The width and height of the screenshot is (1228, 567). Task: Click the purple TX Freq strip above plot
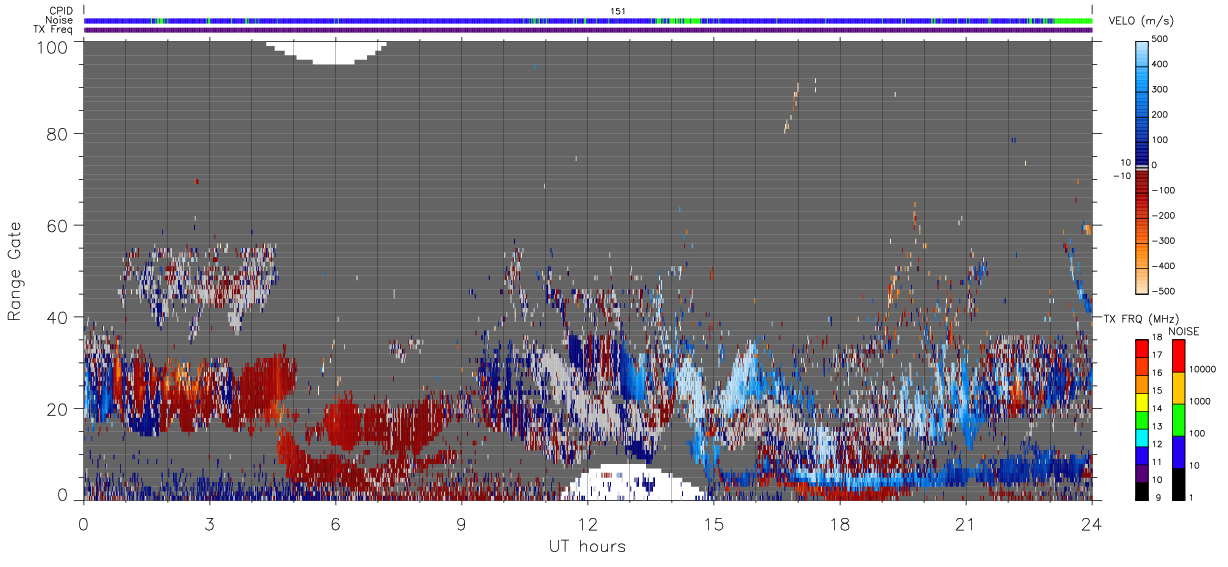point(588,30)
